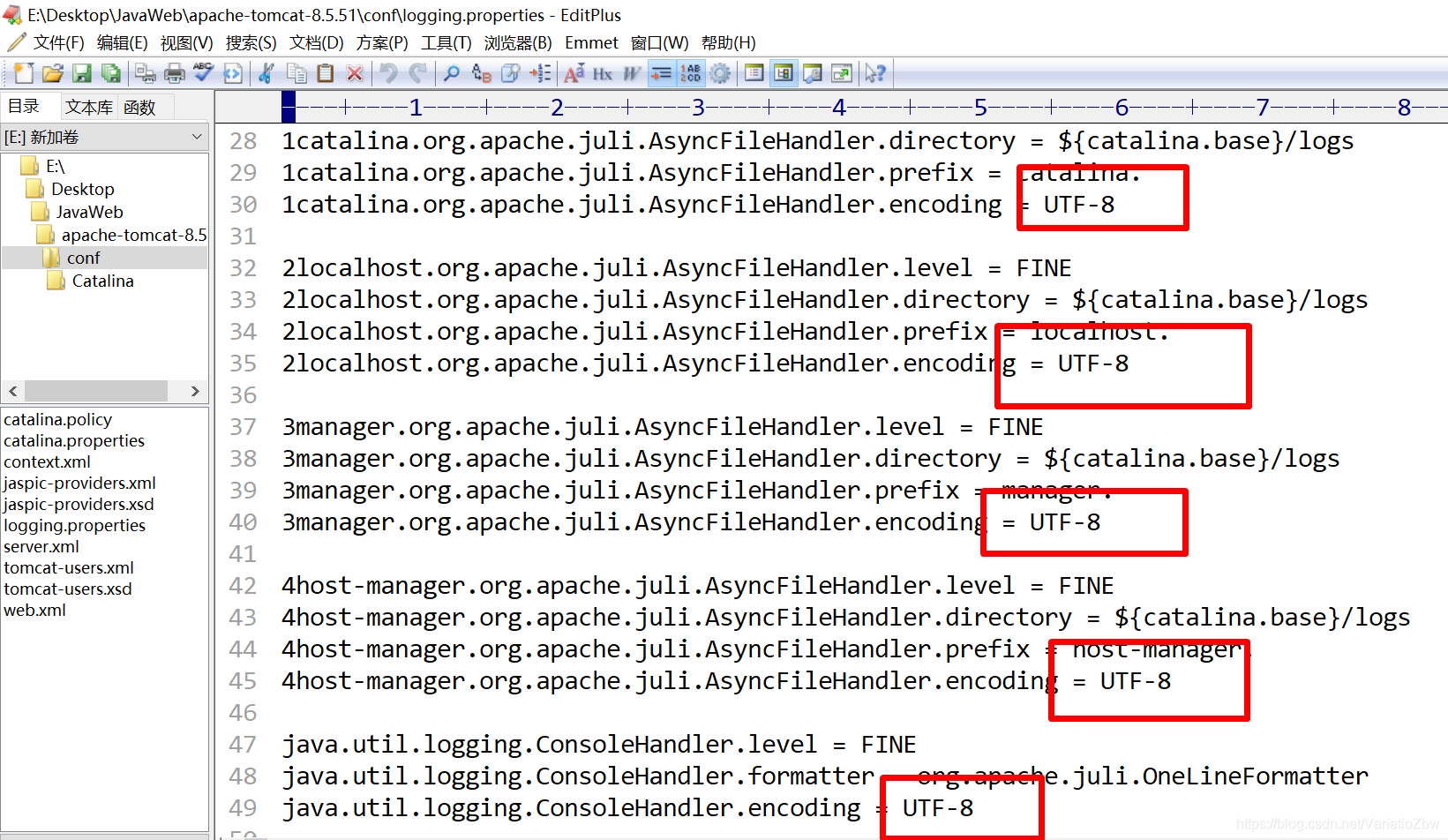Open the 编辑(E) menu
This screenshot has height=840, width=1448.
coord(123,42)
